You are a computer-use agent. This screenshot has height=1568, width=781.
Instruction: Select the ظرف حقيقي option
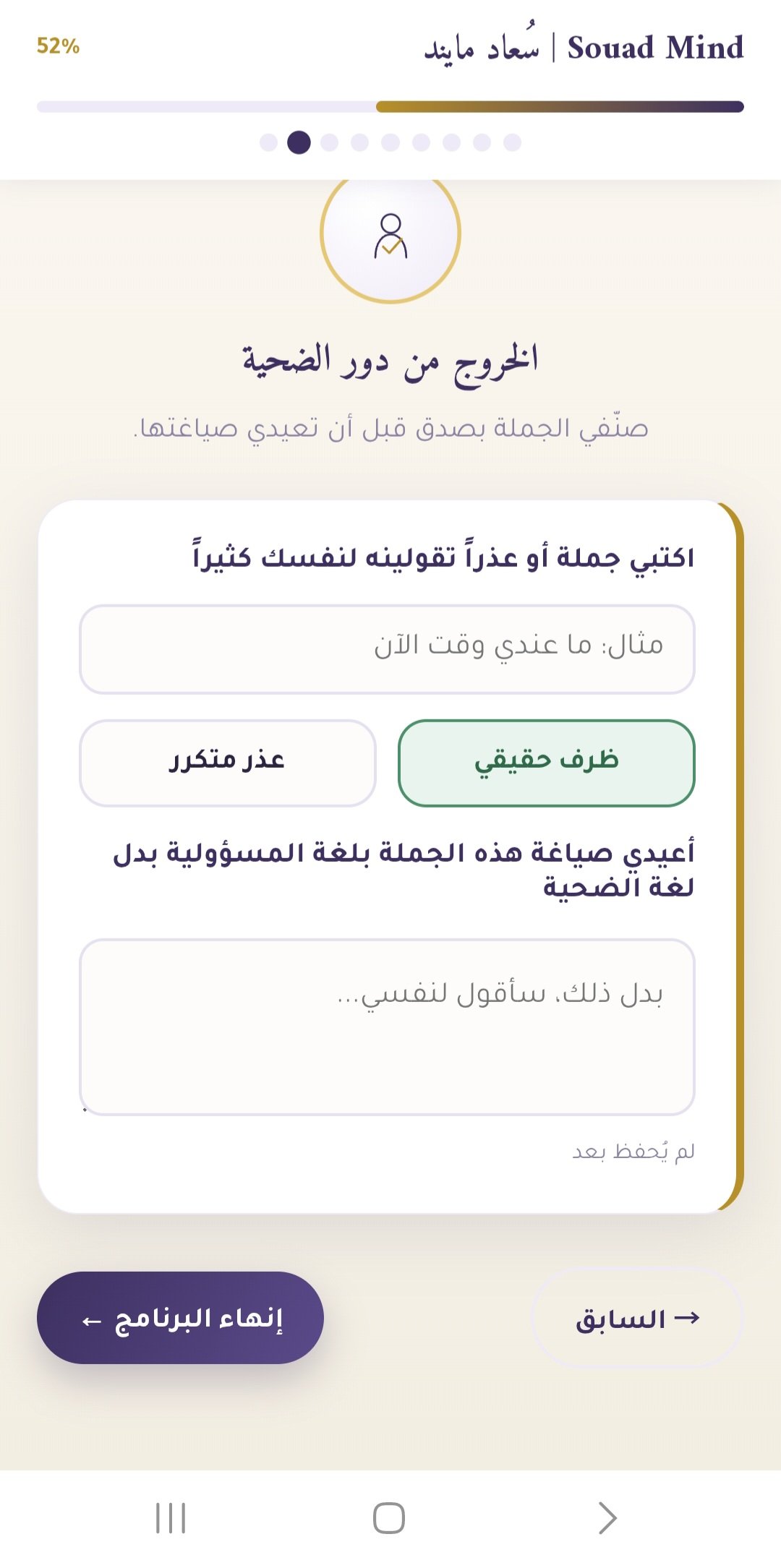point(546,763)
